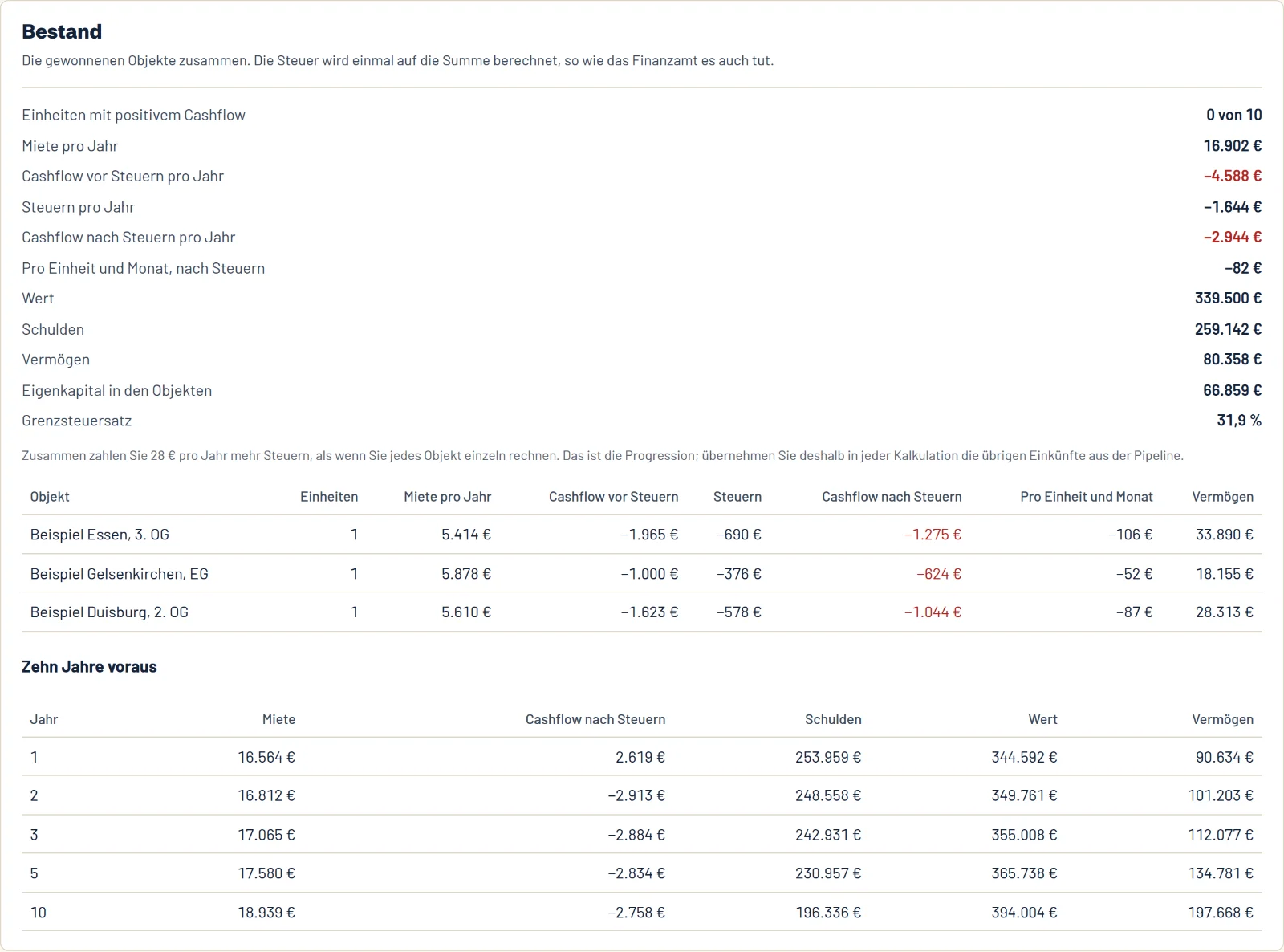Click the Objekt column header
The width and height of the screenshot is (1284, 952).
tap(50, 497)
